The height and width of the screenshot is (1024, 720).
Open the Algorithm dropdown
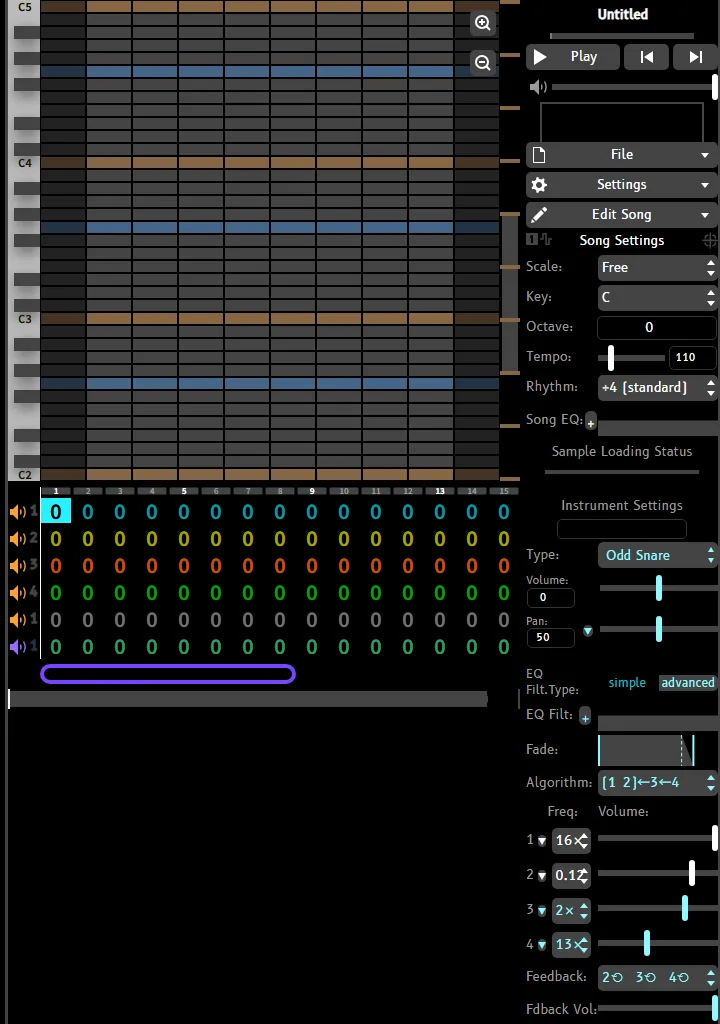657,782
